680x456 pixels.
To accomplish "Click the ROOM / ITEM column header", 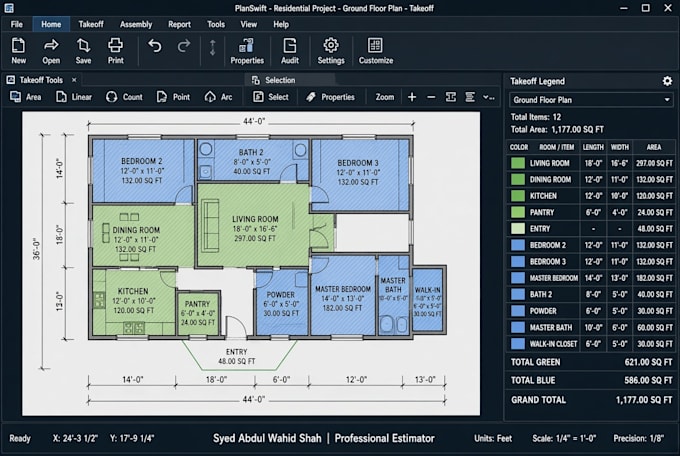I will (x=556, y=148).
